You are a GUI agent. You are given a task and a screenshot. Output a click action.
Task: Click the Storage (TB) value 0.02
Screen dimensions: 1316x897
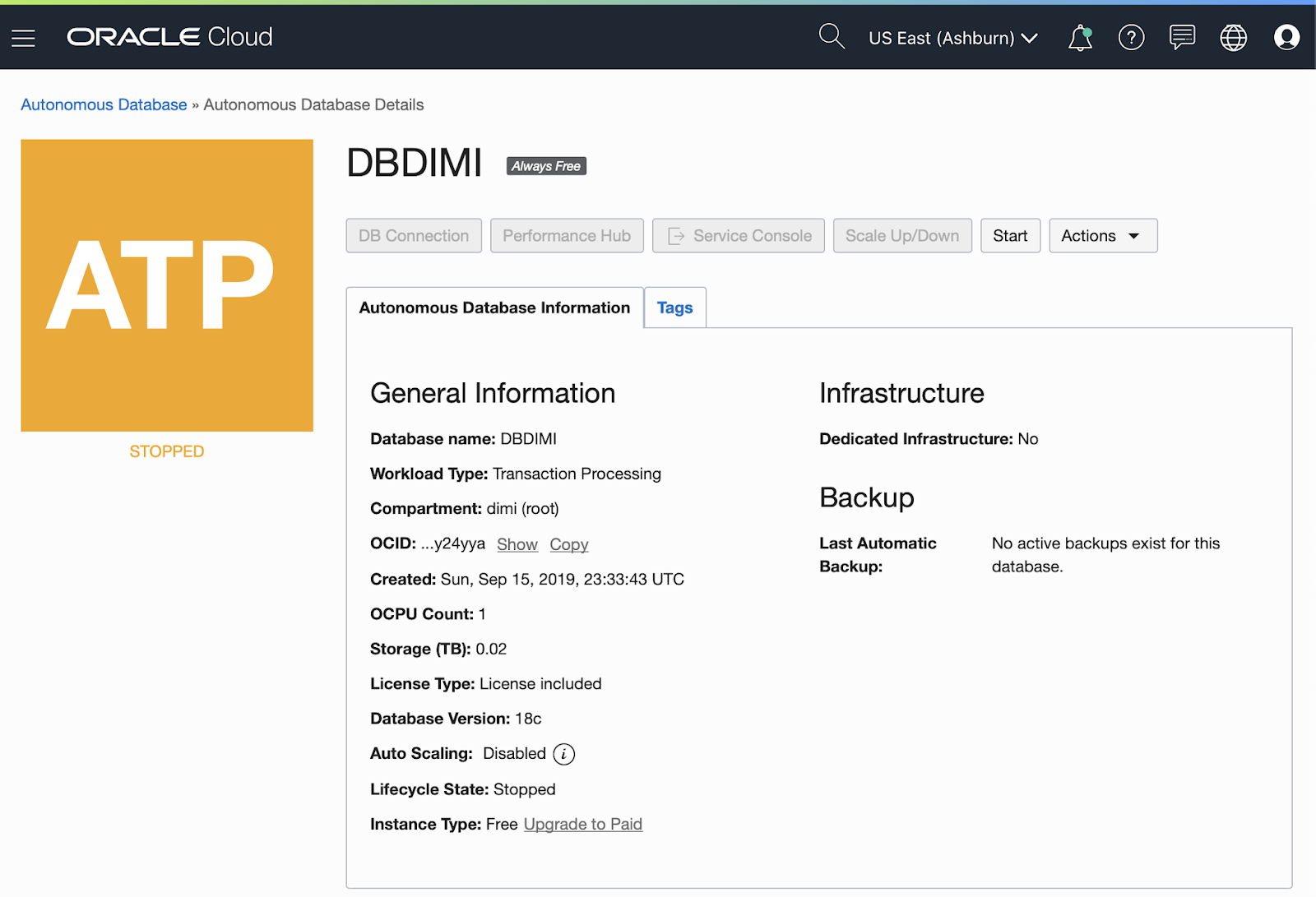coord(491,650)
